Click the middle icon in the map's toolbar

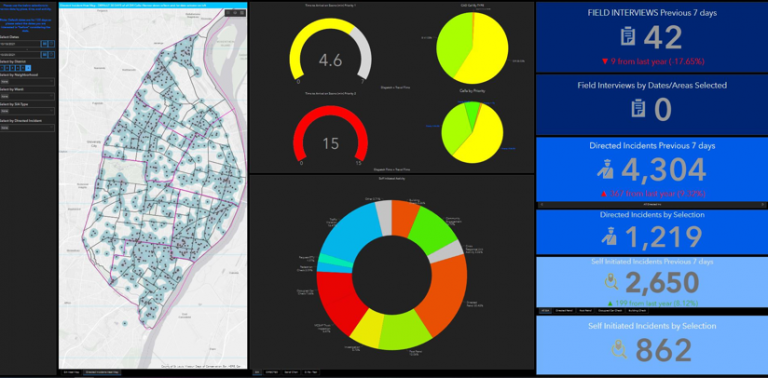[x=235, y=13]
